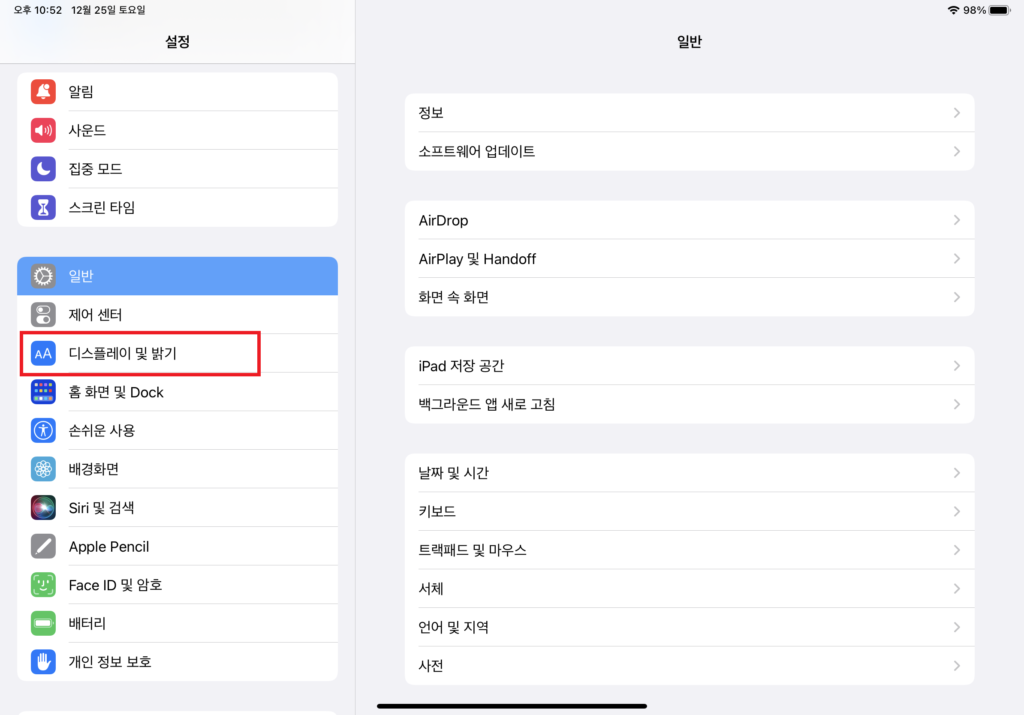Open the 화면 속 화면 chevron
This screenshot has width=1024, height=715.
tap(957, 297)
